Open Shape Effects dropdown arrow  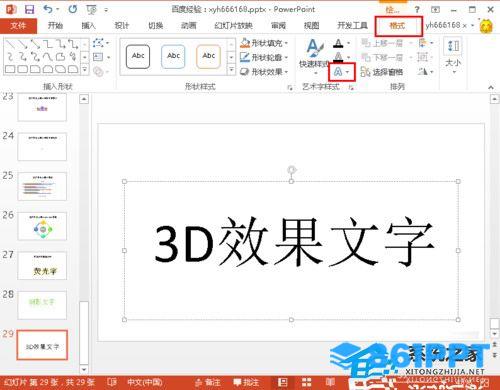tap(286, 72)
